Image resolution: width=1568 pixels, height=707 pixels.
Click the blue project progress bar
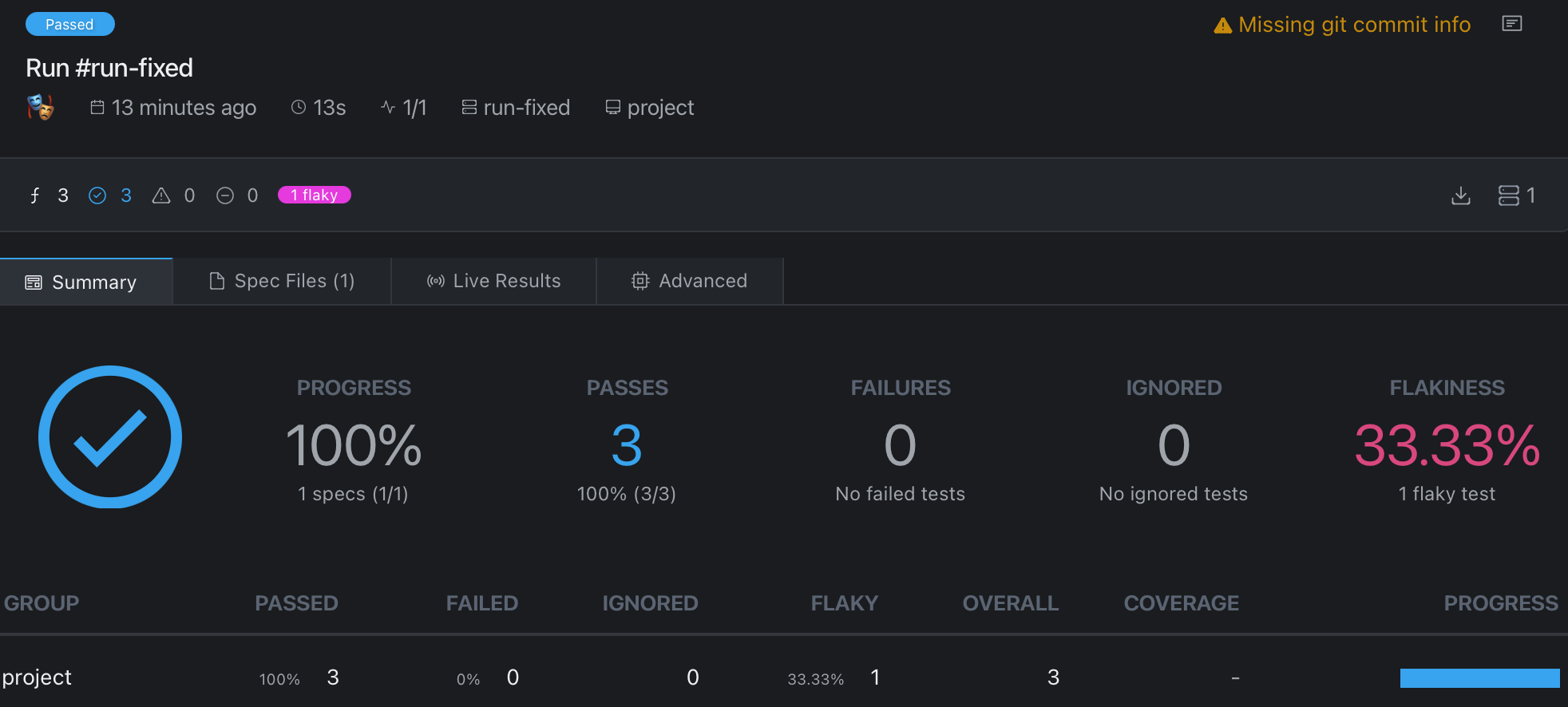coord(1479,677)
